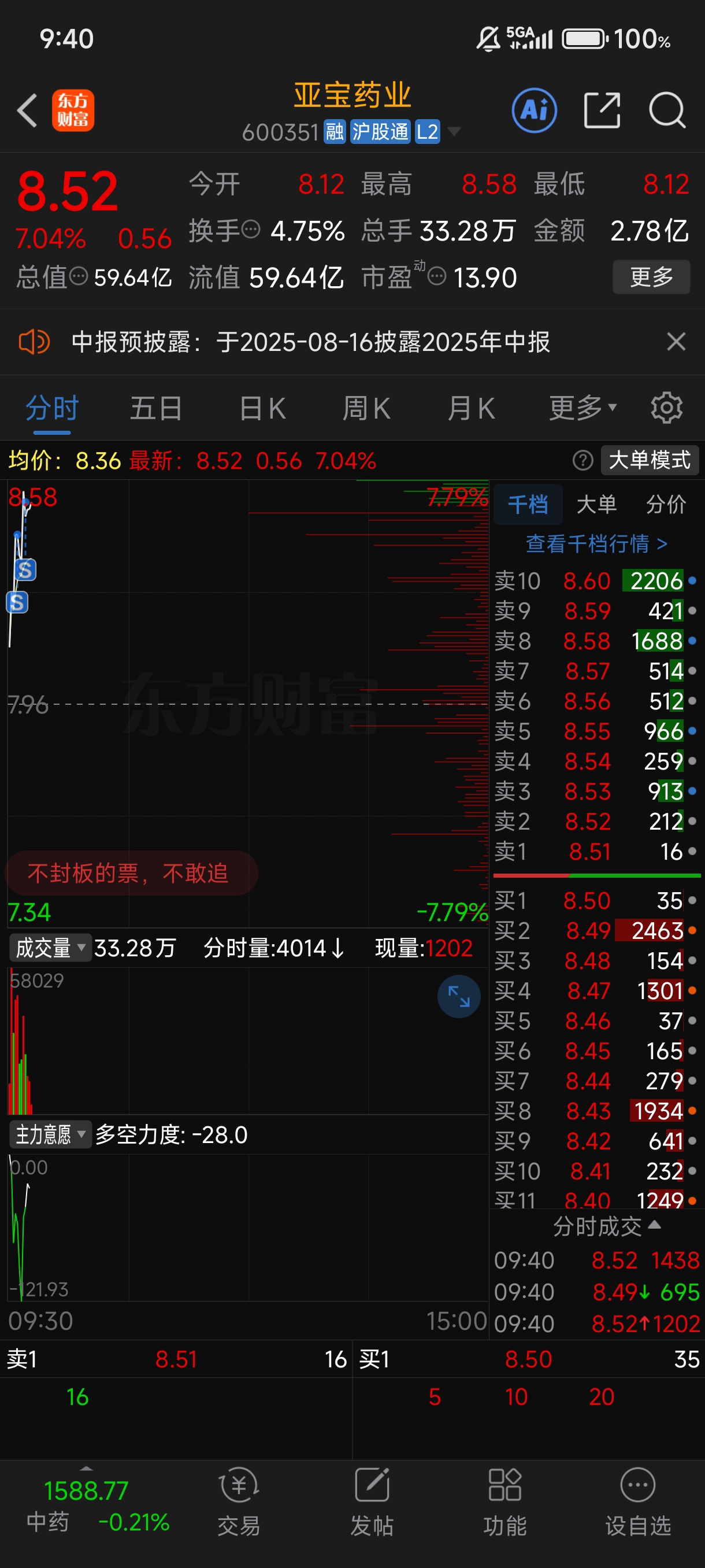Tap the 09:40 8.52 1438 trade row
Image resolution: width=705 pixels, height=1568 pixels.
point(597,1260)
